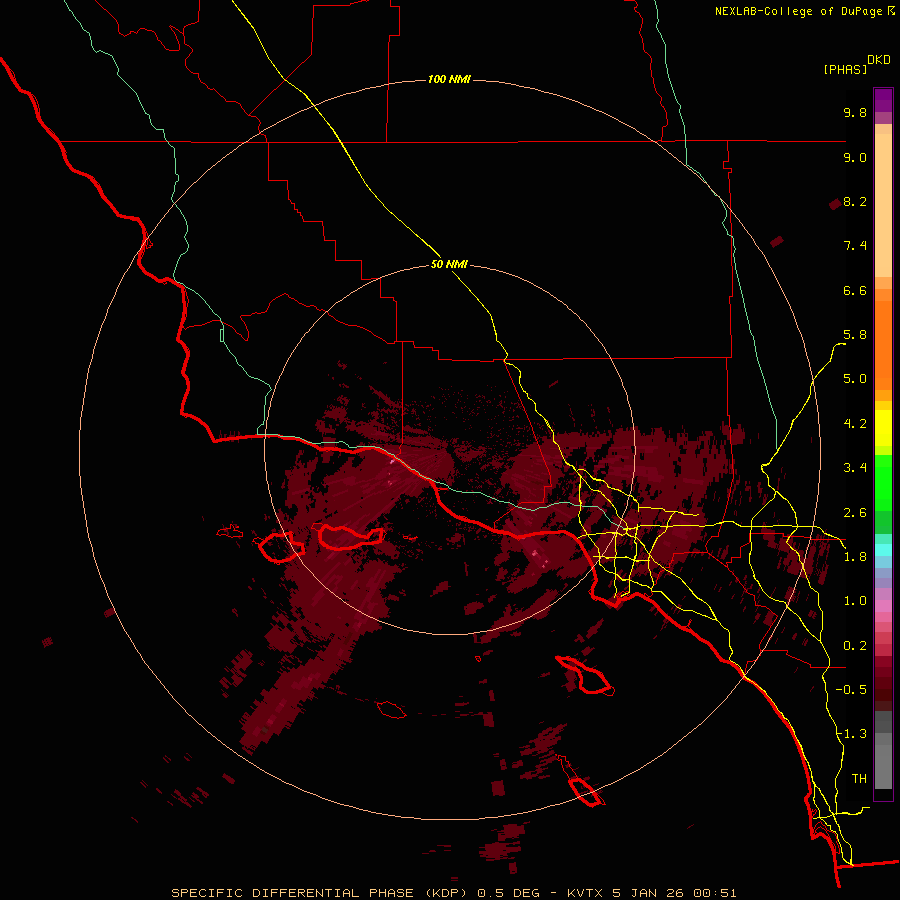Image resolution: width=900 pixels, height=900 pixels.
Task: Click the DKD label above legend
Action: (879, 60)
